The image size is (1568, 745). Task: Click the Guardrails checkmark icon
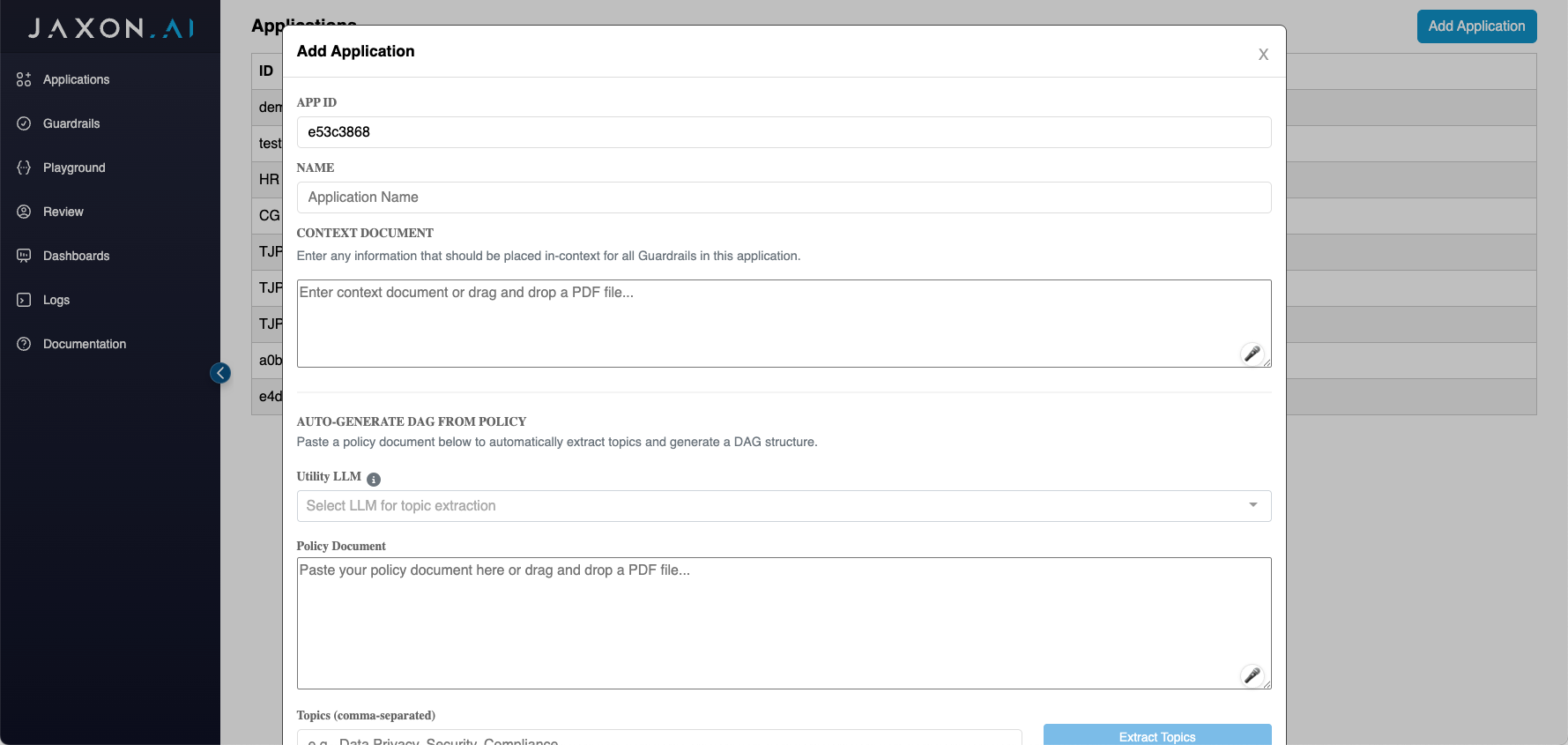click(24, 123)
